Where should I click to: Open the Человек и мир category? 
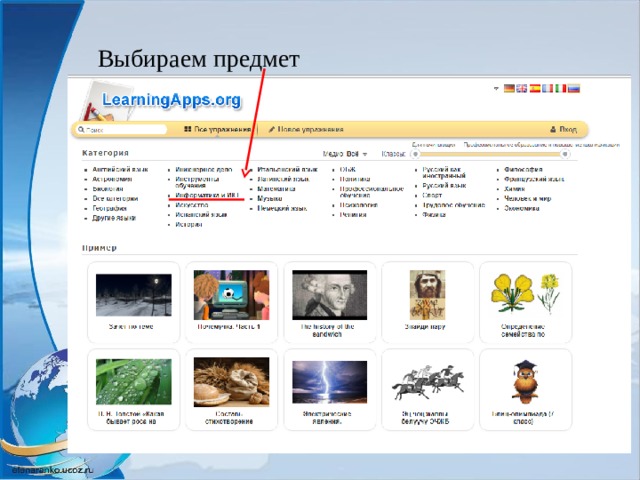point(527,199)
